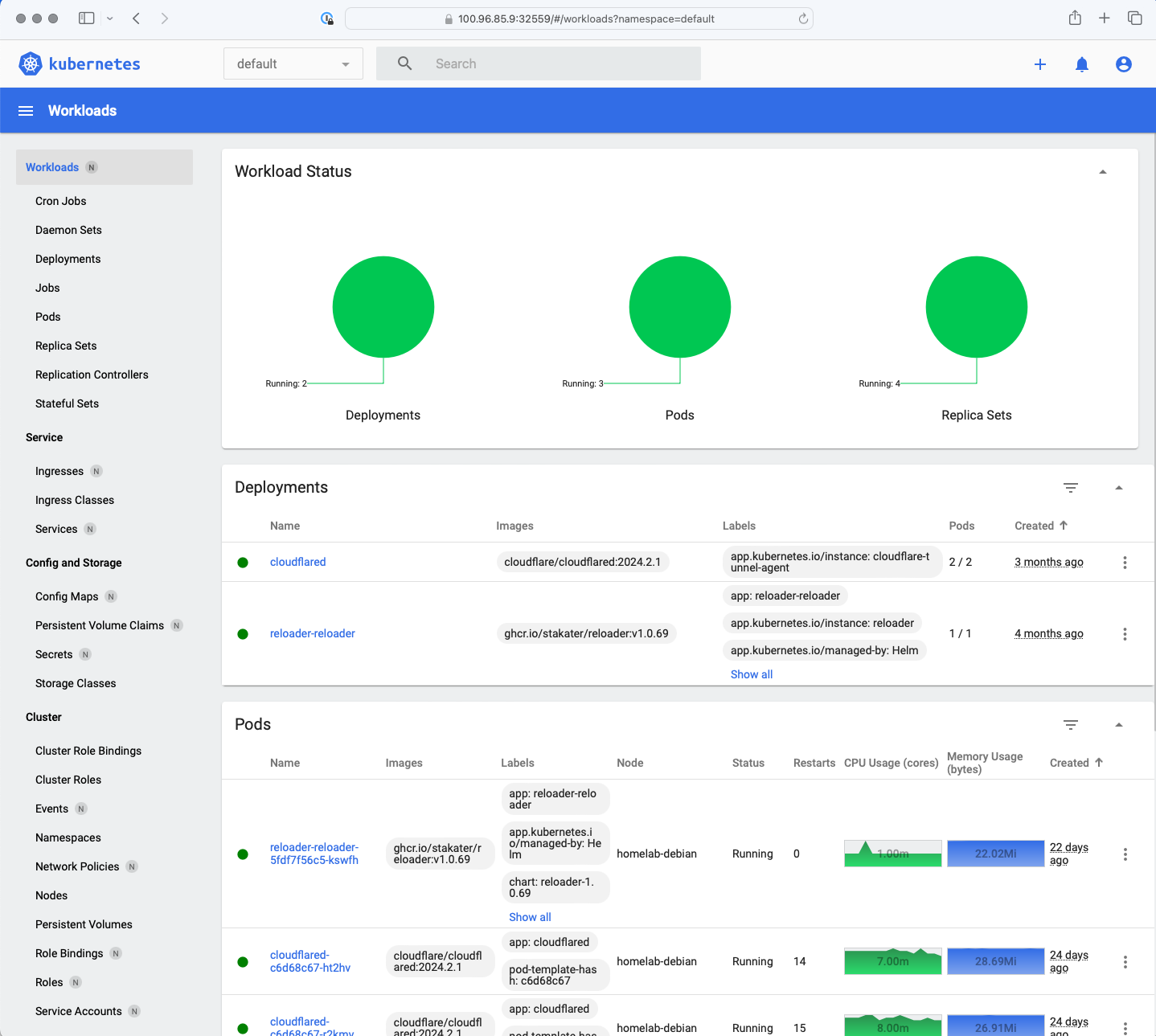Reload the page in address bar
This screenshot has height=1036, width=1156.
point(803,18)
